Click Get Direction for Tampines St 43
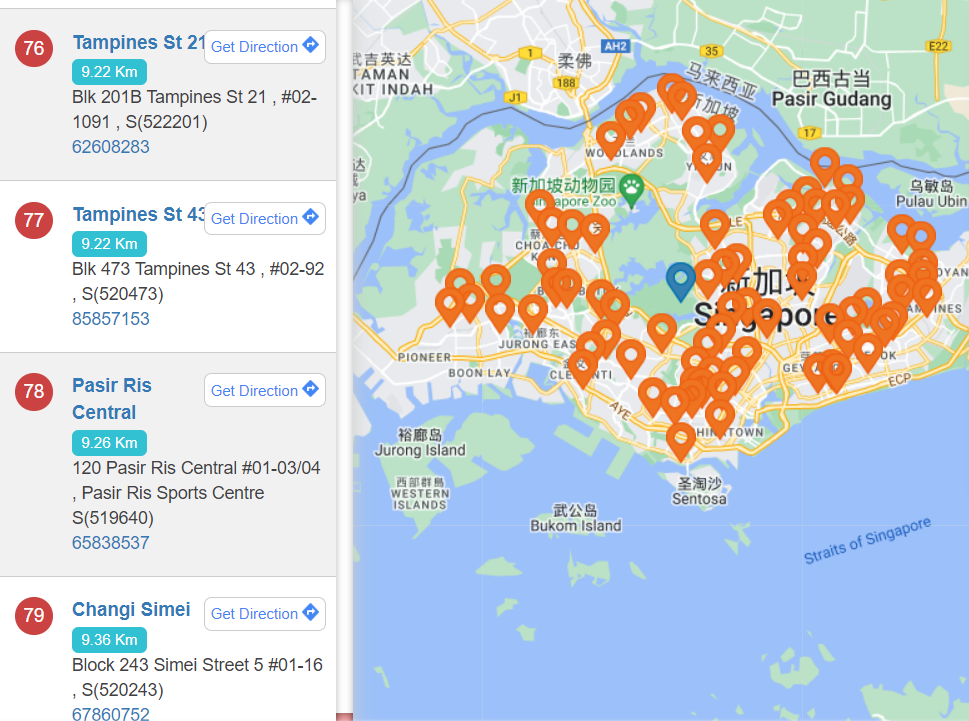 pyautogui.click(x=264, y=218)
